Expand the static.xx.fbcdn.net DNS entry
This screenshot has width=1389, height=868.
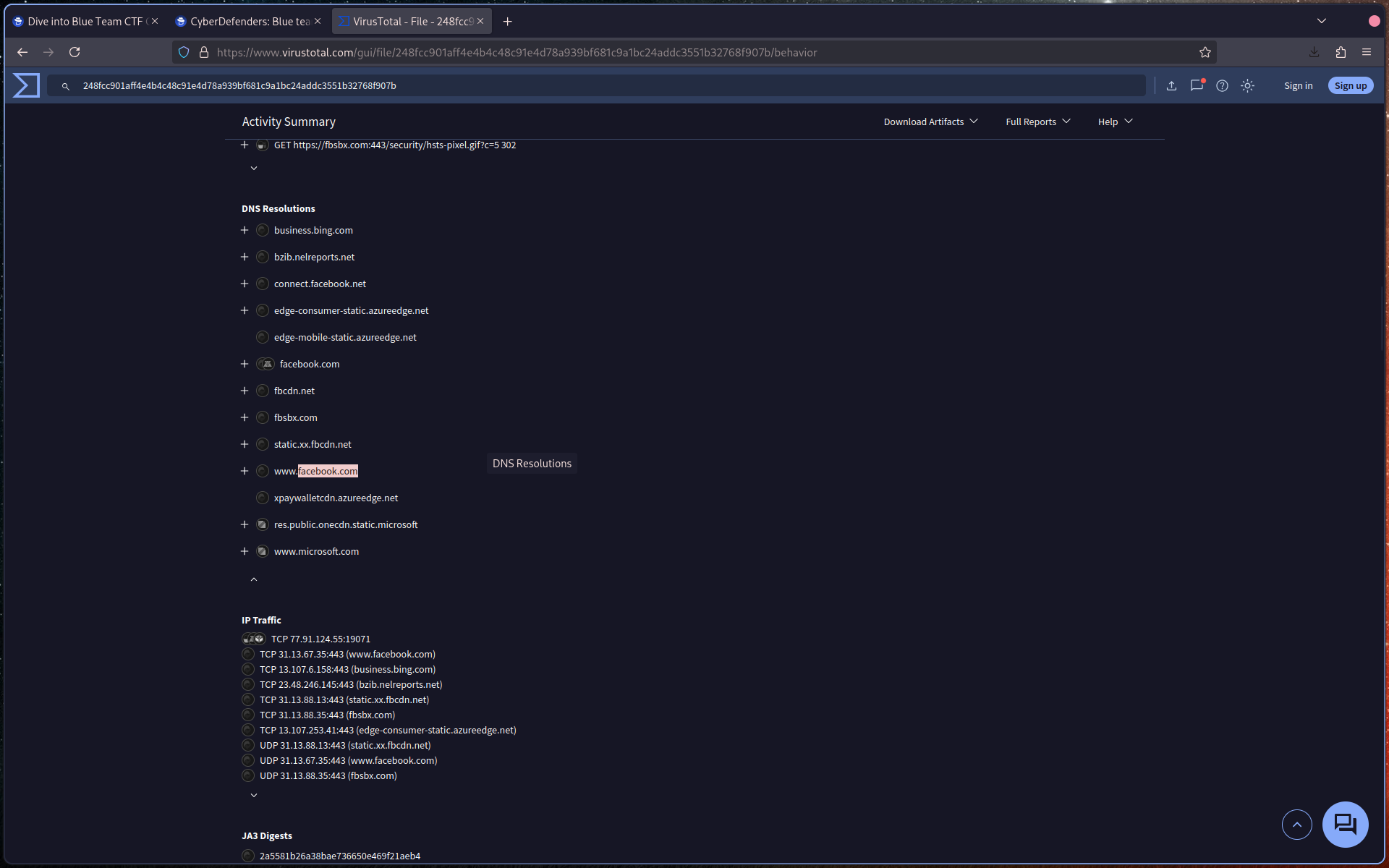pos(245,444)
